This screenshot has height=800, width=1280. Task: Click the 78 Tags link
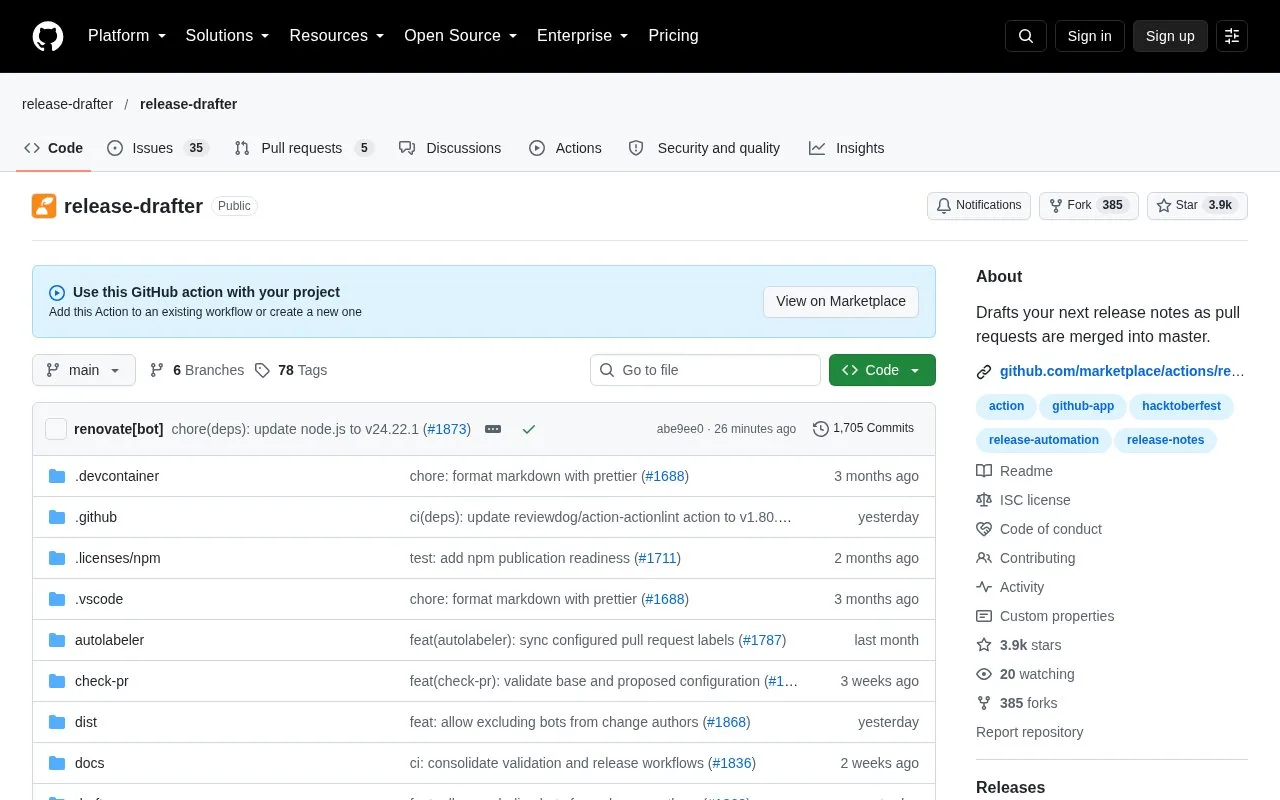[x=290, y=370]
